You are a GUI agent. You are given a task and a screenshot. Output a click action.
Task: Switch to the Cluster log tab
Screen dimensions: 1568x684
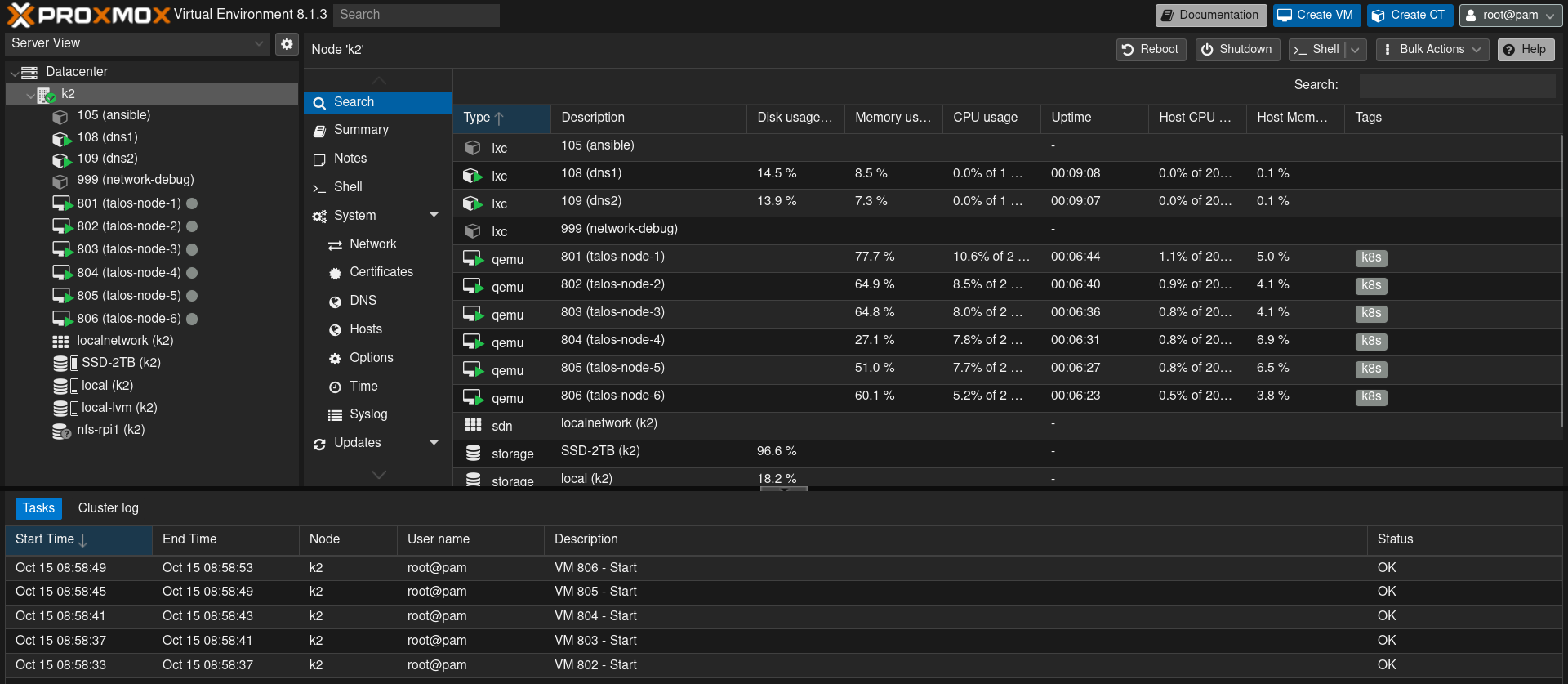(108, 508)
